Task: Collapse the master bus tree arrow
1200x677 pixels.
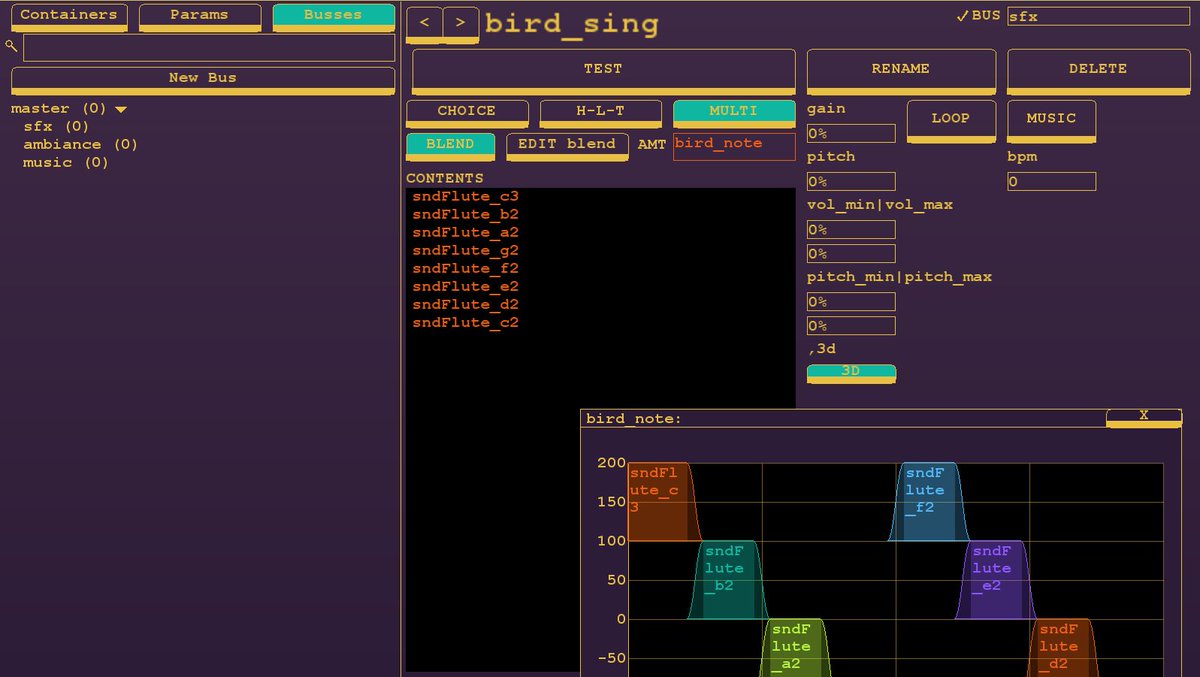Action: click(121, 109)
